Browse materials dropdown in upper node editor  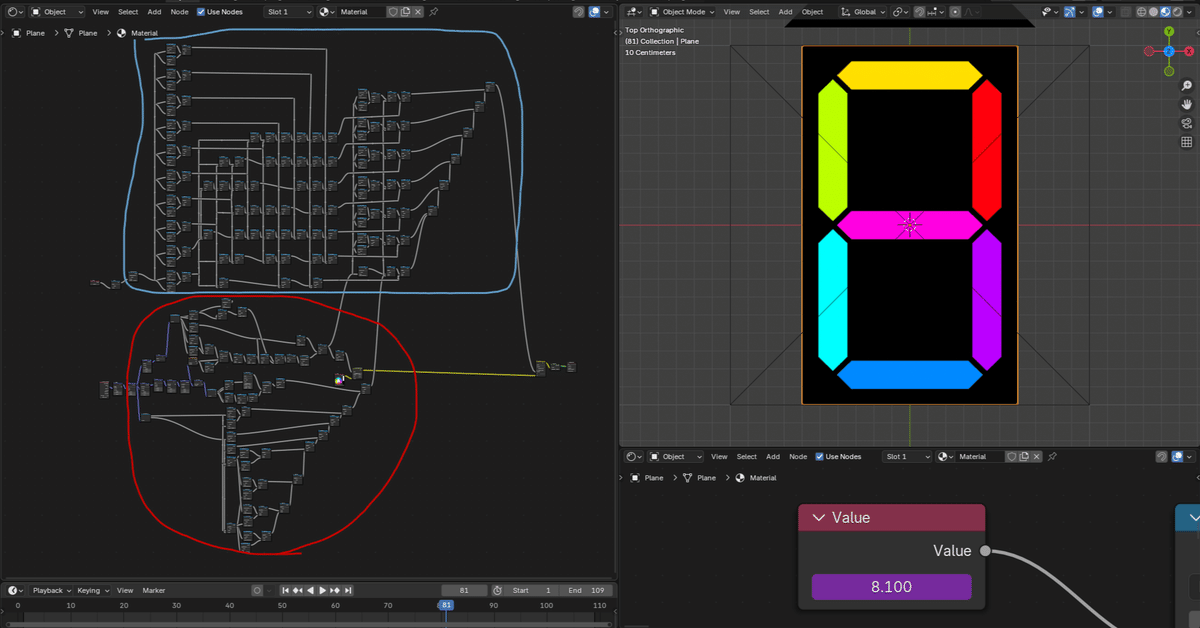(329, 12)
